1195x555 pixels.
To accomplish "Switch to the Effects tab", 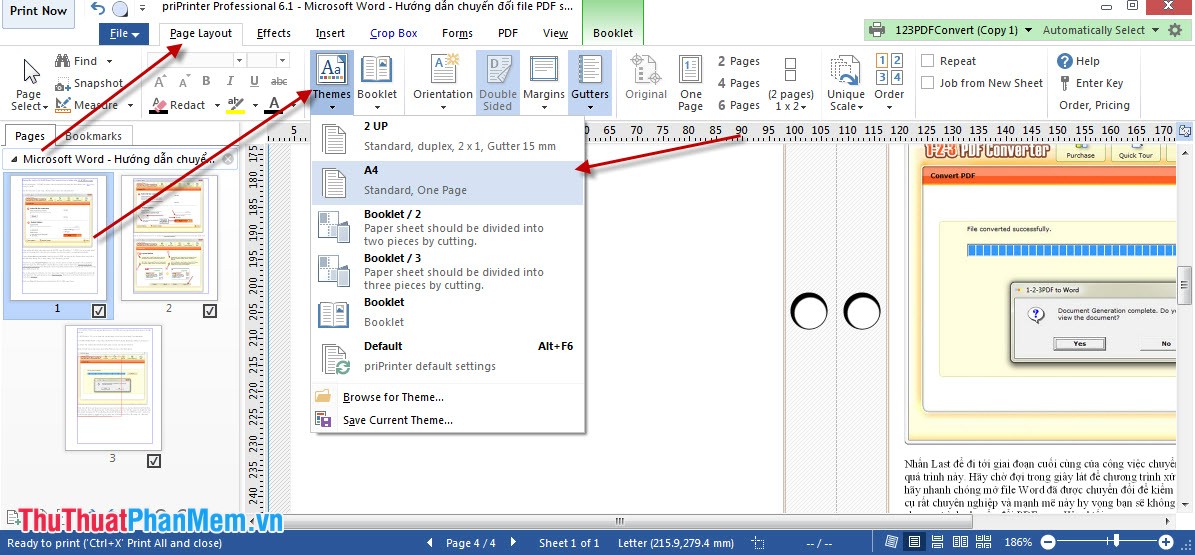I will (x=273, y=33).
